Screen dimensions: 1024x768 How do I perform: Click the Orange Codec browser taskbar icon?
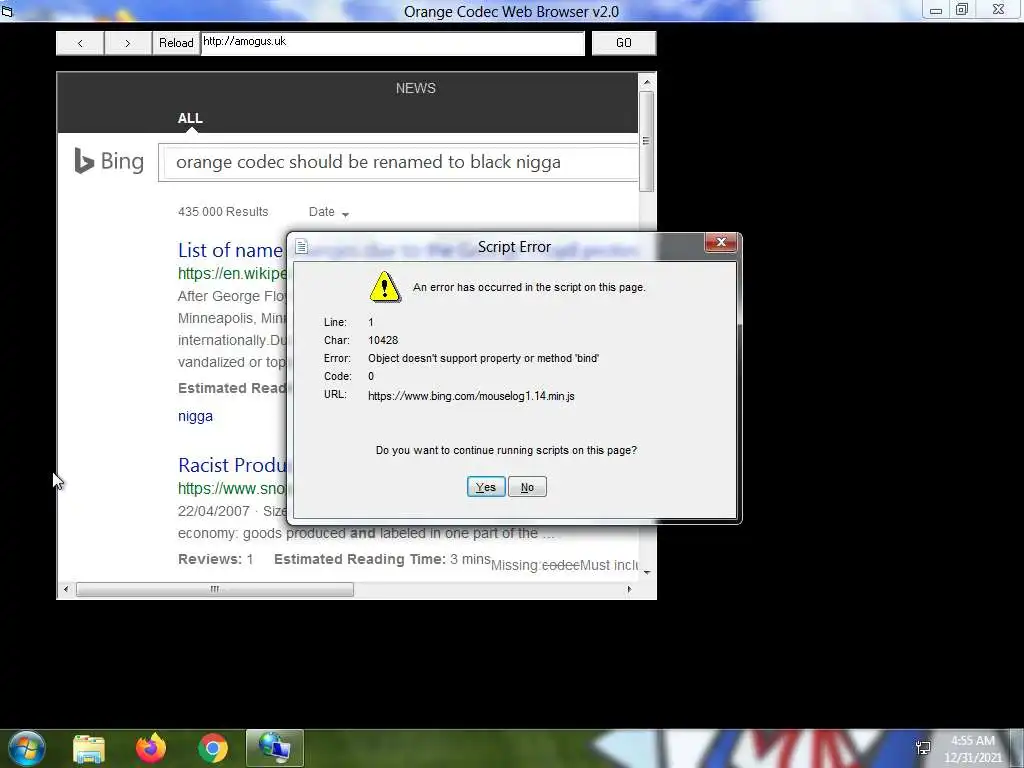point(275,748)
